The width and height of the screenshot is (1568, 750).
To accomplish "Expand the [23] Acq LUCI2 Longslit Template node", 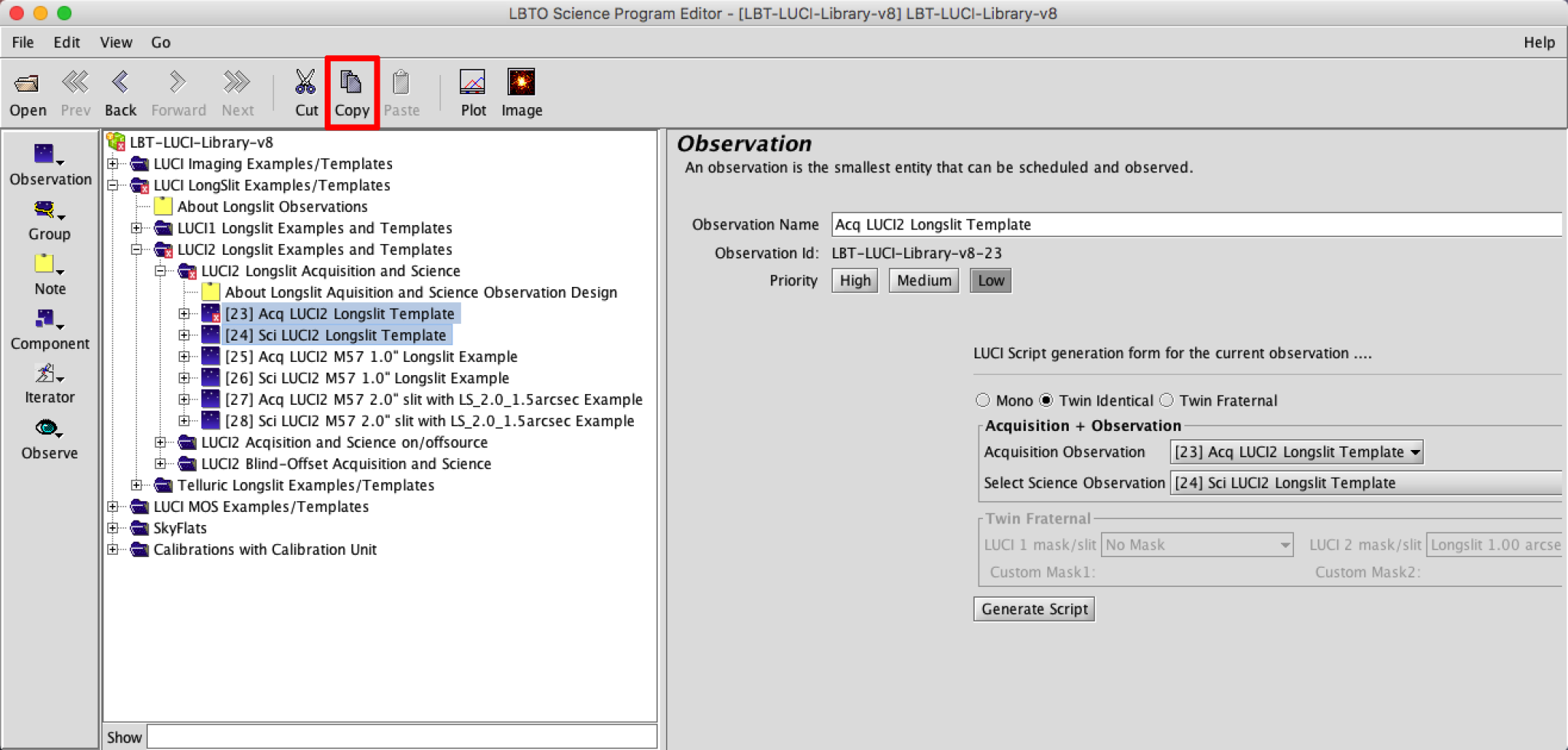I will coord(184,314).
